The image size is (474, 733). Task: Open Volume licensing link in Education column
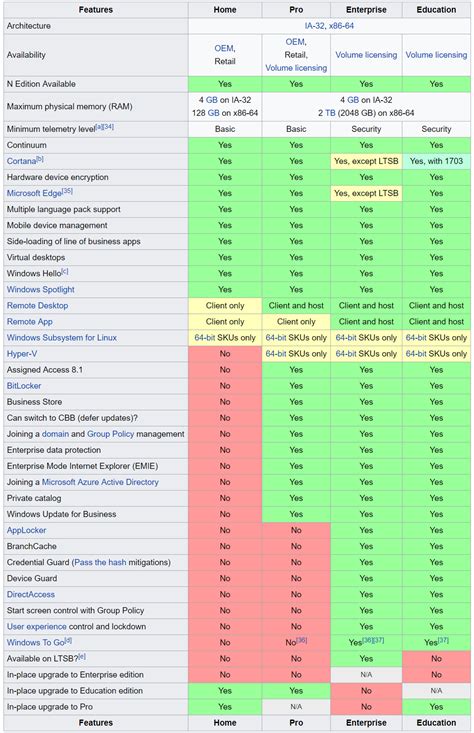(x=436, y=55)
